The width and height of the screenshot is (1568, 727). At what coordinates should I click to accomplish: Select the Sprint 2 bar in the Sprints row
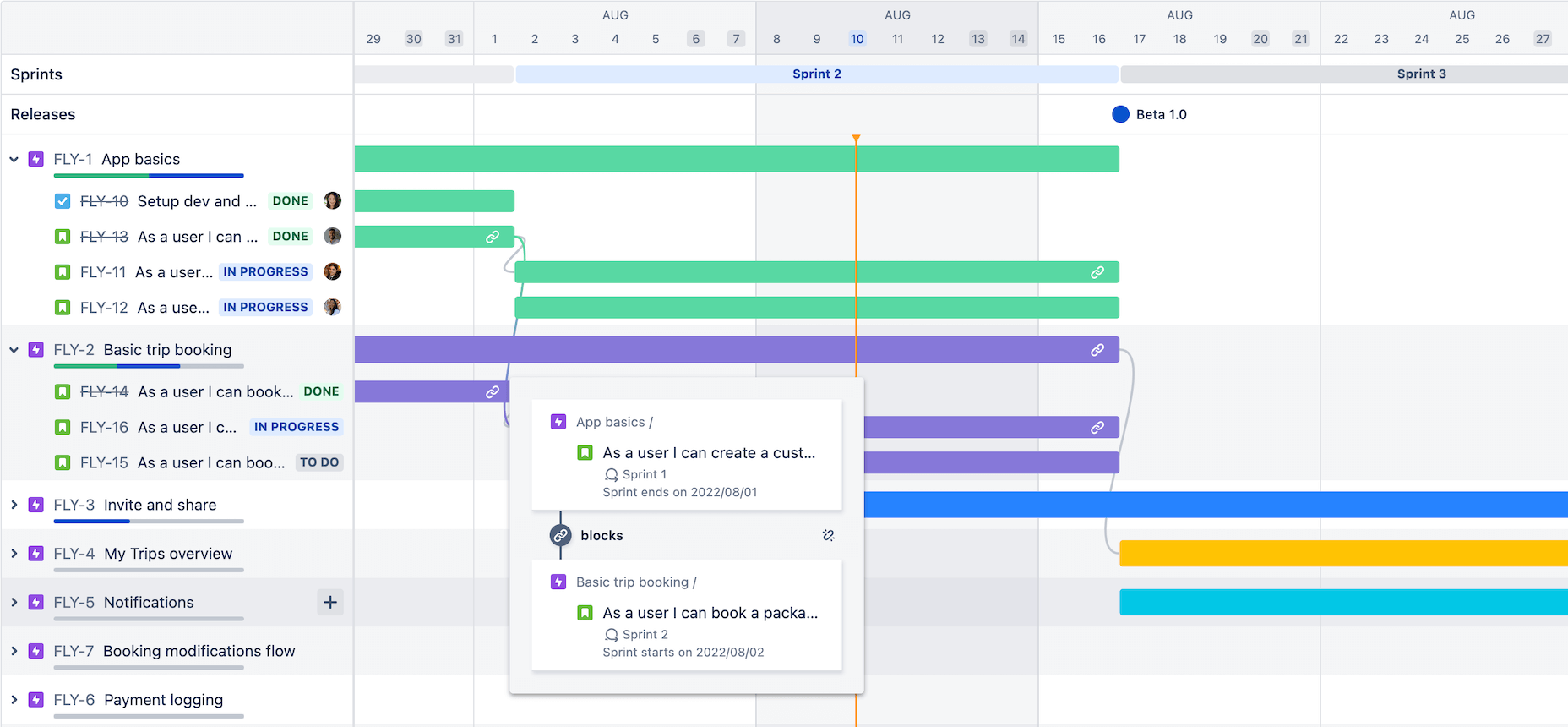pyautogui.click(x=816, y=74)
